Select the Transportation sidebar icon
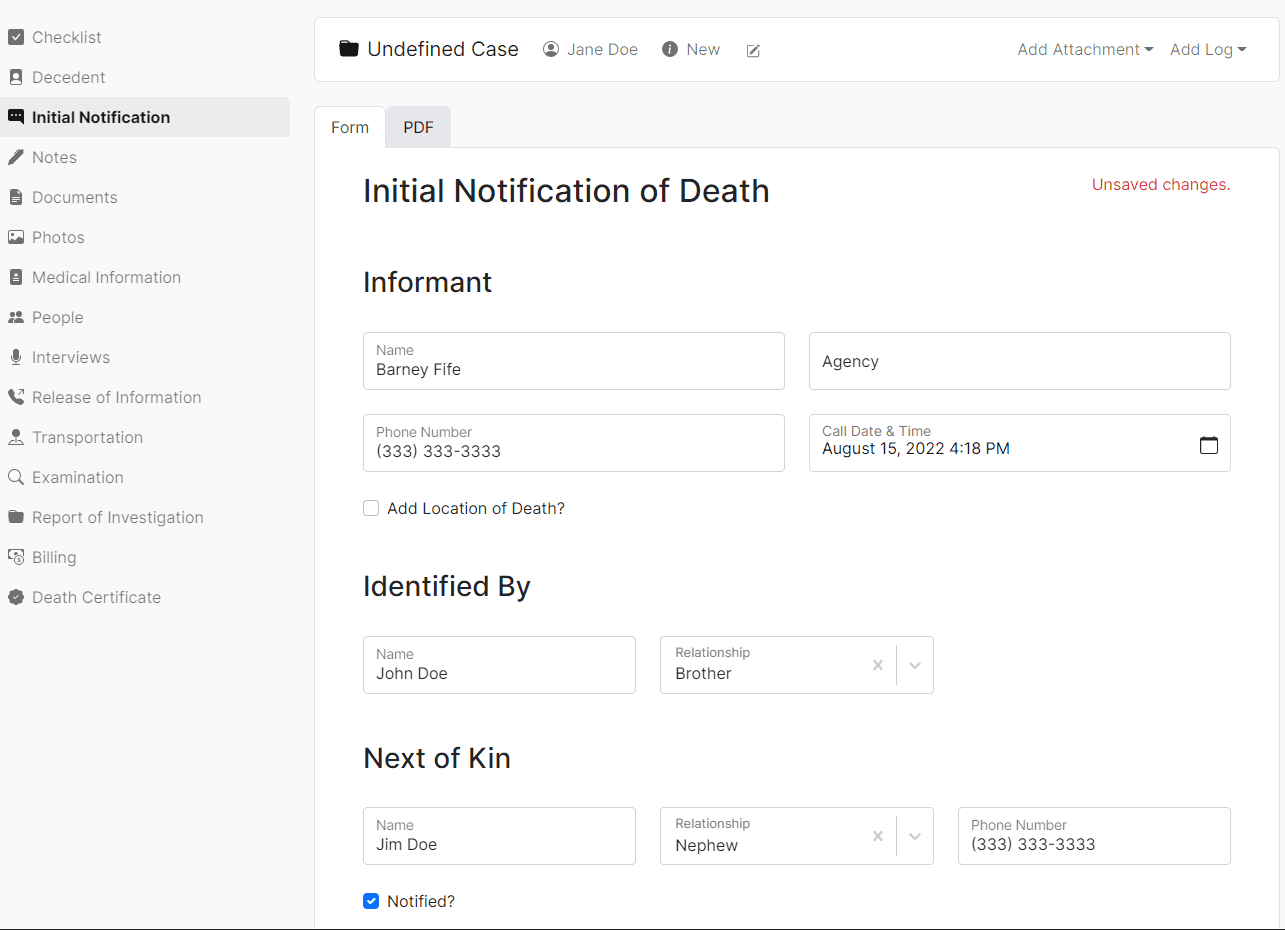 16,437
